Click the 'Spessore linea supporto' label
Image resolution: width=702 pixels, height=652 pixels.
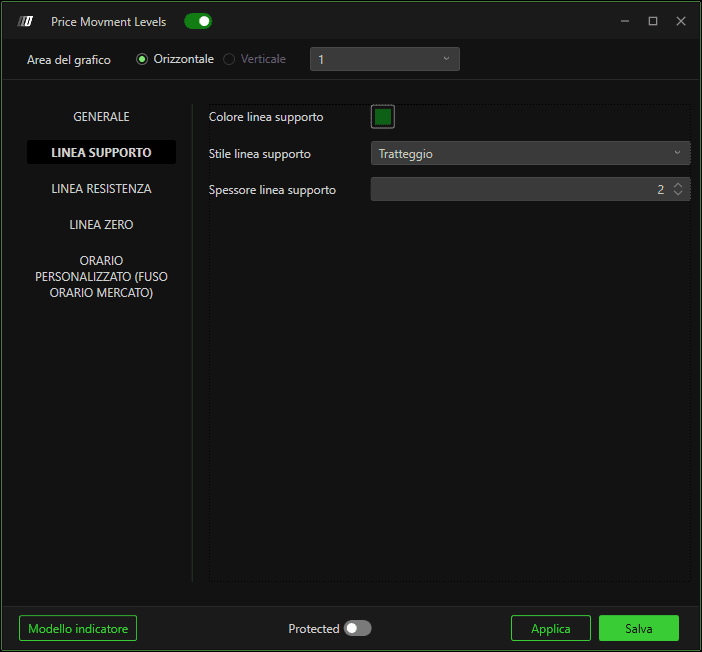[272, 190]
